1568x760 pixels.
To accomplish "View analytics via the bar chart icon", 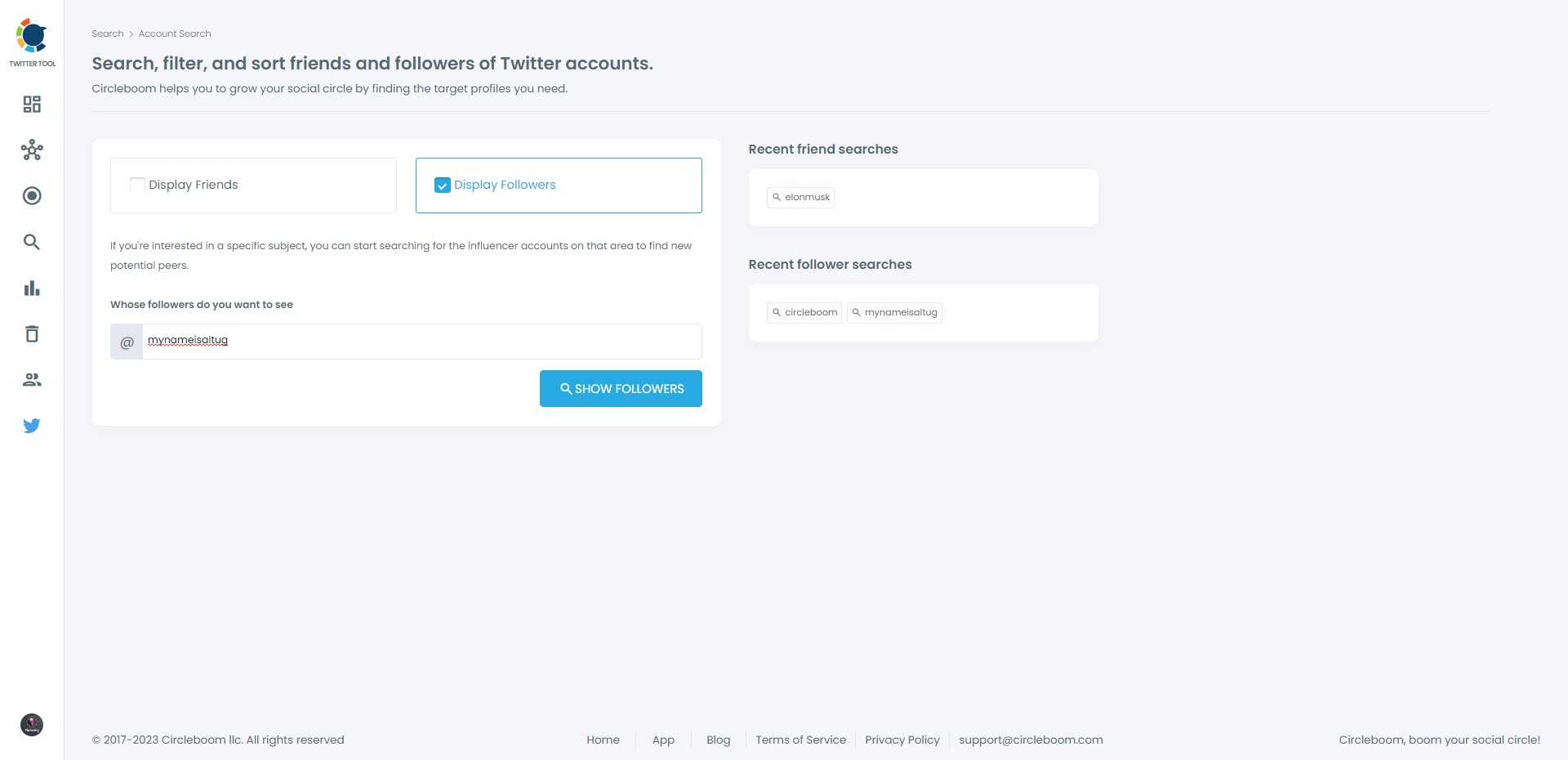I will tap(31, 288).
